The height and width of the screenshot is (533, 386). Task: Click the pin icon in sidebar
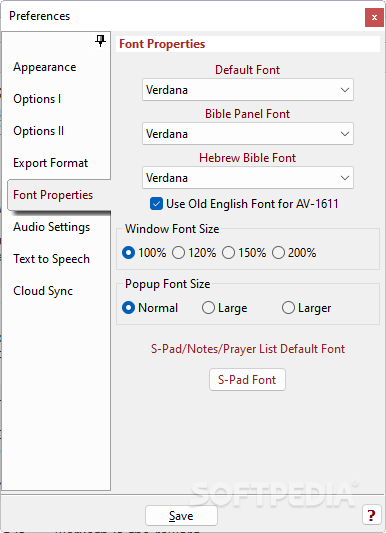pos(100,41)
